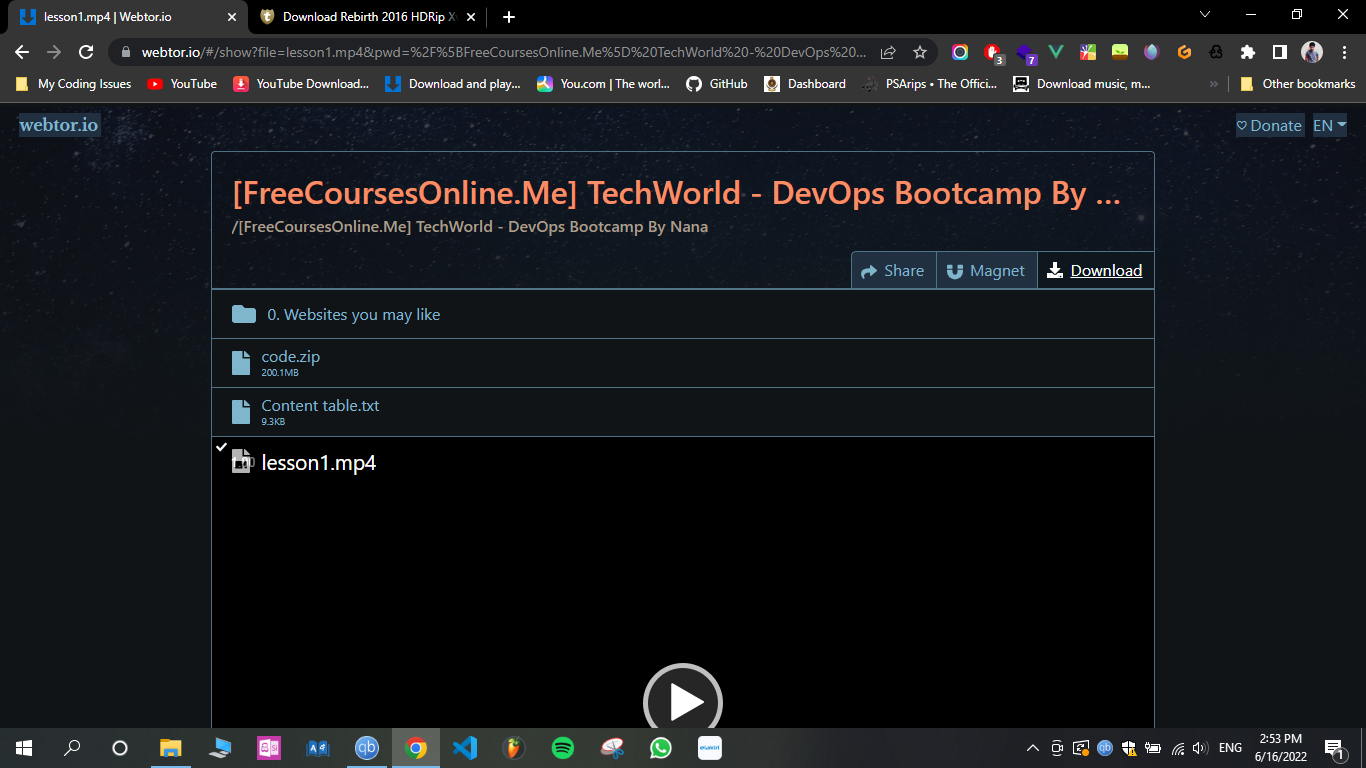Open the YouTube bookmark
The image size is (1366, 768).
click(182, 84)
